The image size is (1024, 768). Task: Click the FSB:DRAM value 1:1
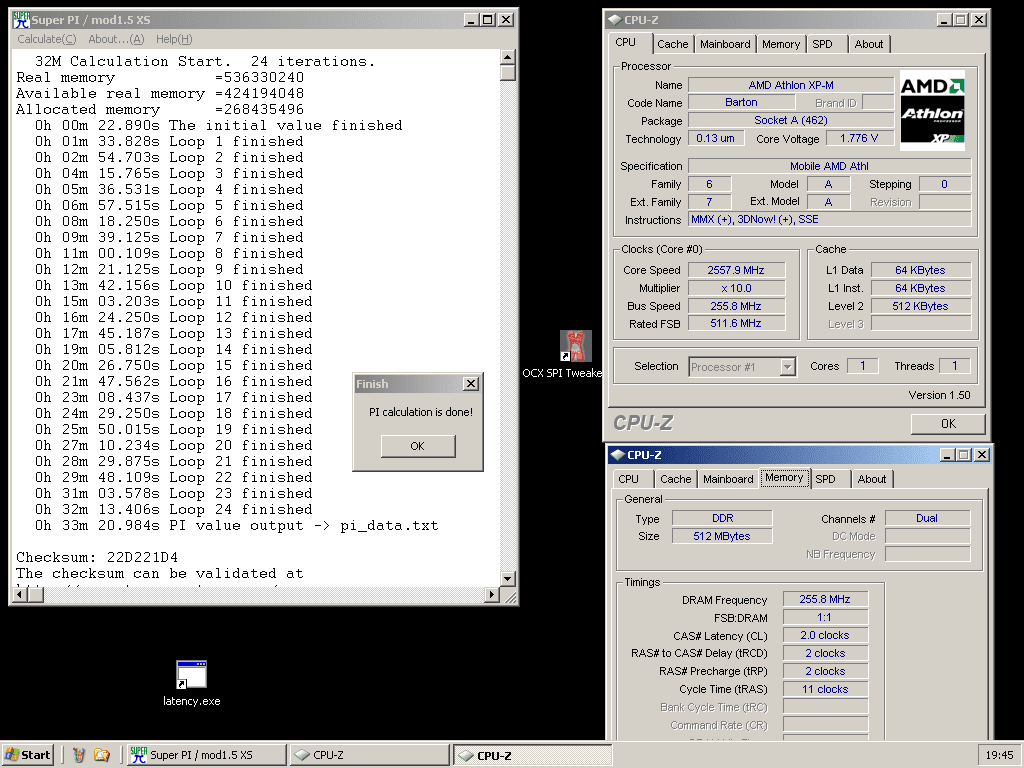(x=825, y=618)
